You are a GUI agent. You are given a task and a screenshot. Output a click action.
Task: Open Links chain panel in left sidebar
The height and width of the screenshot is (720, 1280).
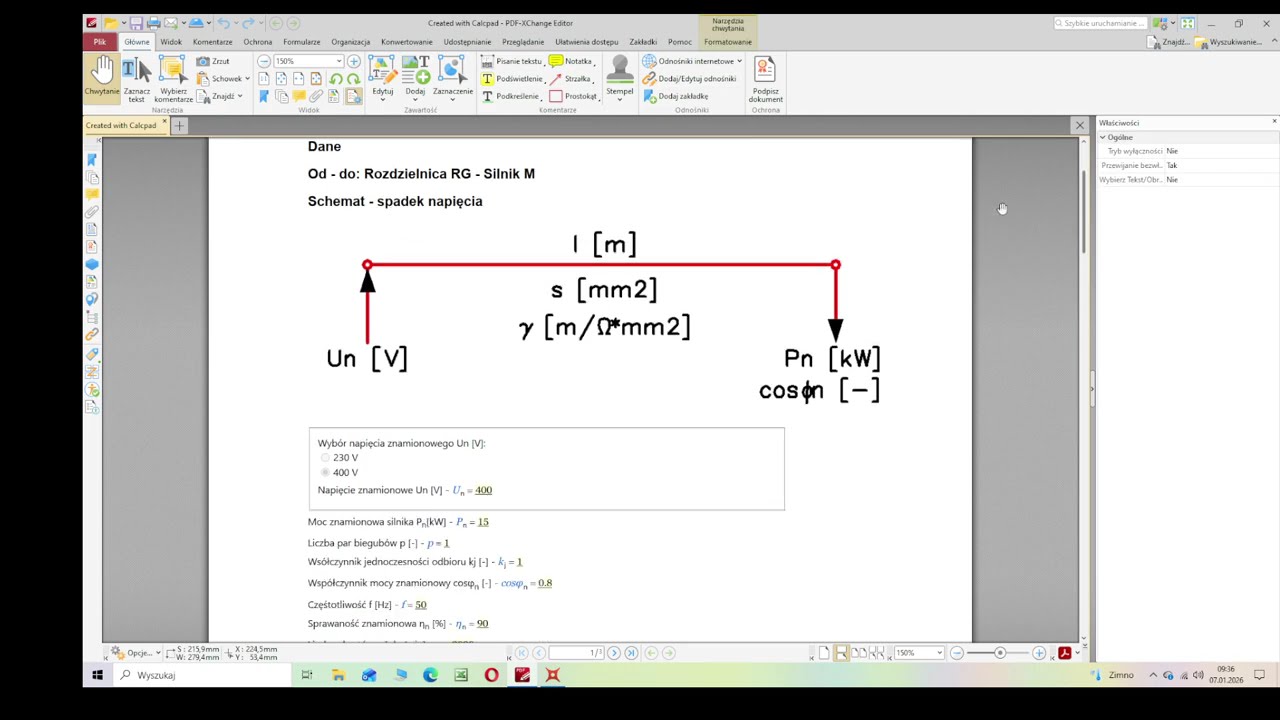(x=92, y=334)
